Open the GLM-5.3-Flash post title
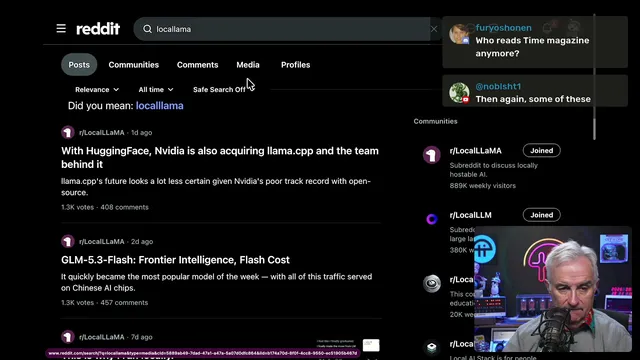This screenshot has width=640, height=360. [x=176, y=260]
